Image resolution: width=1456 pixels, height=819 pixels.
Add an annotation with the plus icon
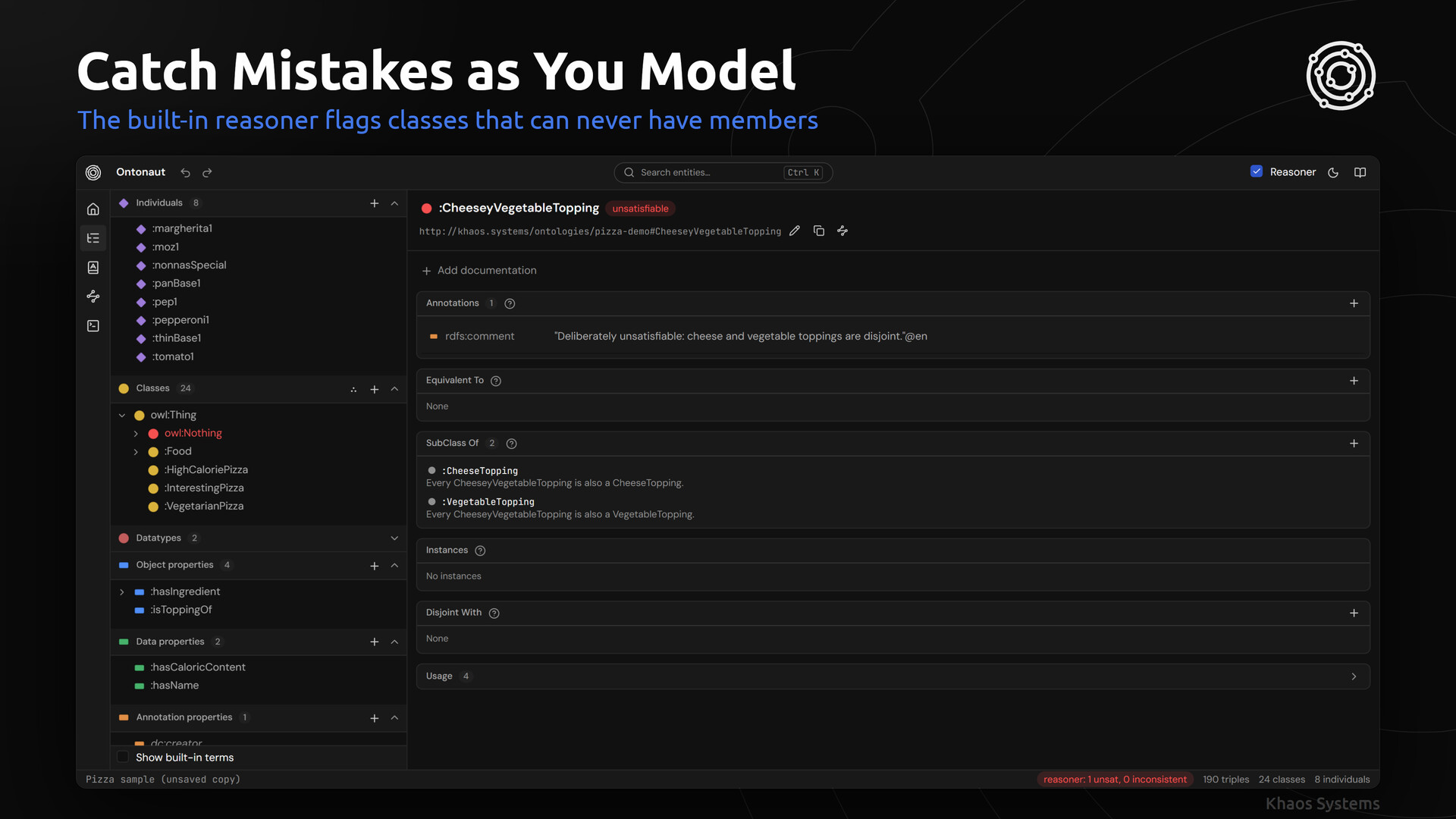coord(1354,303)
